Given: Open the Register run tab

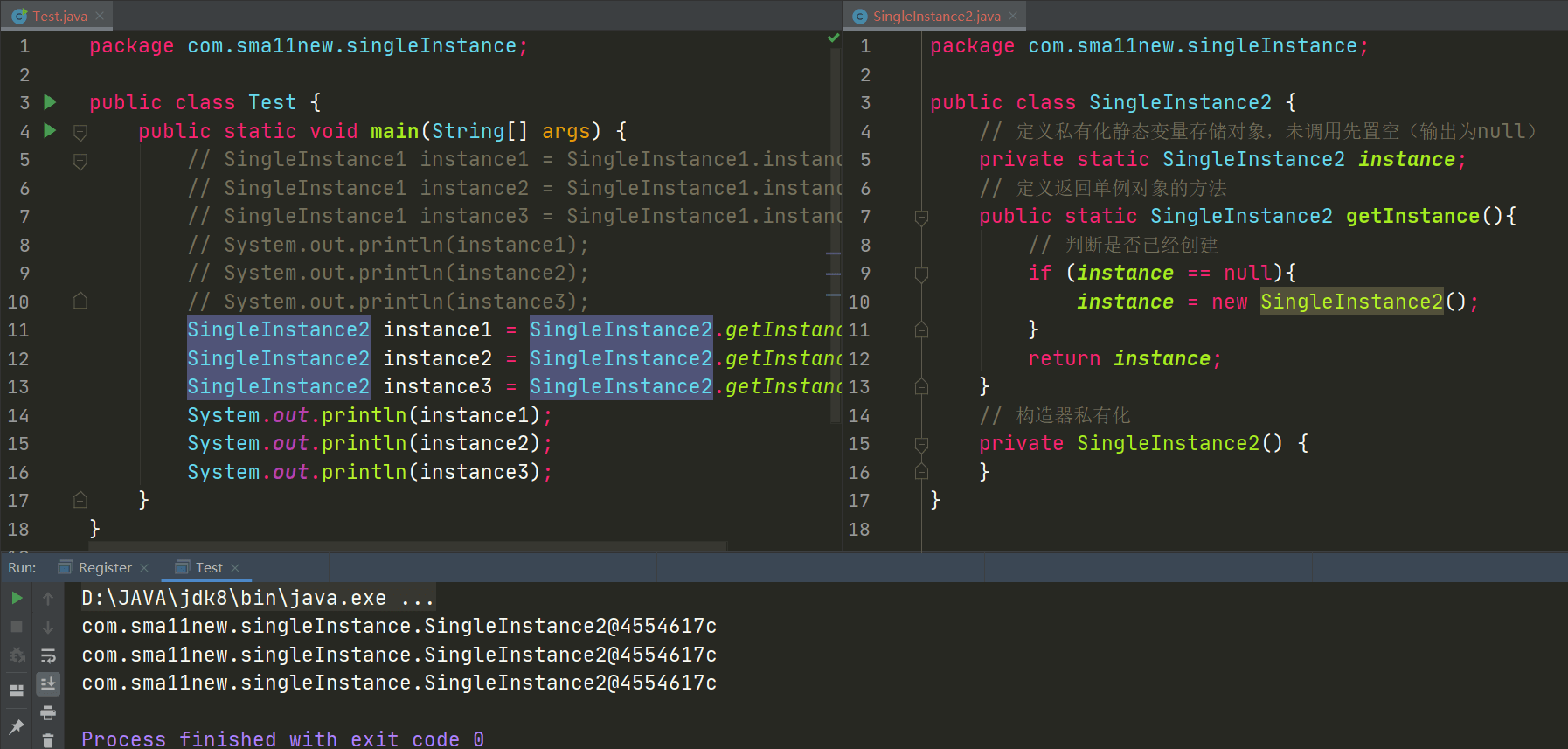Looking at the screenshot, I should (x=105, y=567).
